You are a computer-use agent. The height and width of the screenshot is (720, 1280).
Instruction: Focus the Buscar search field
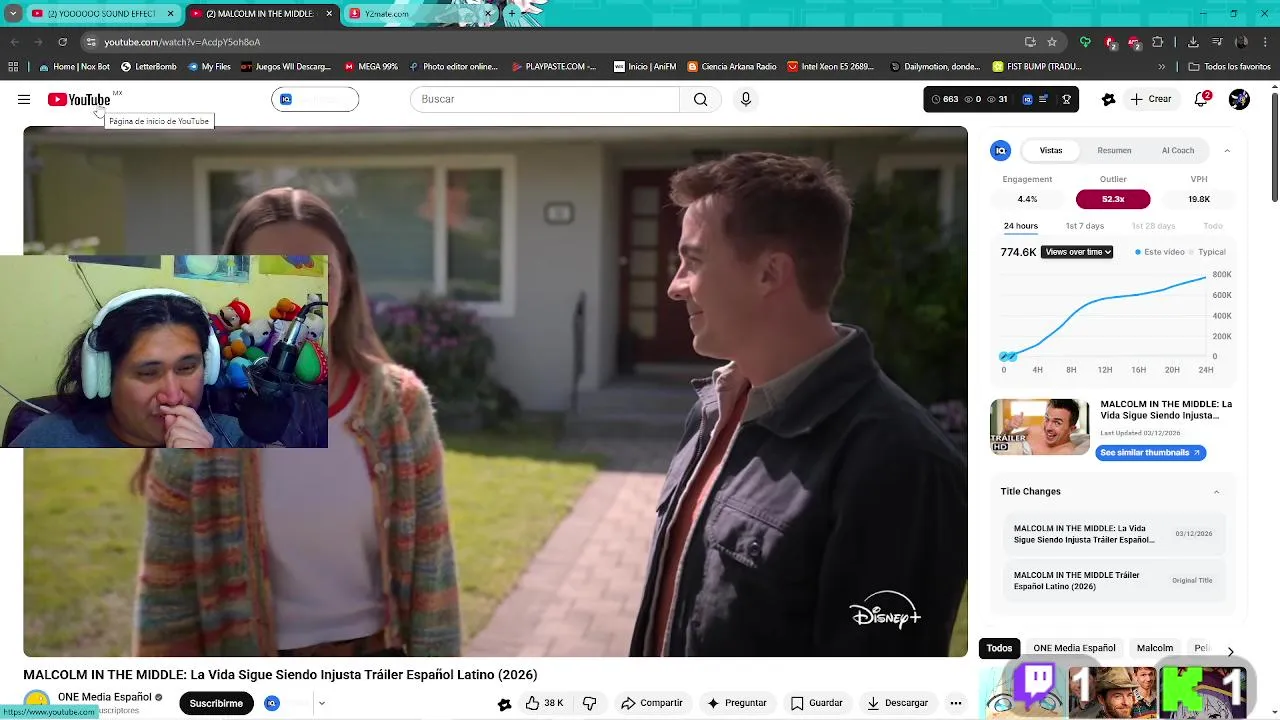click(545, 99)
